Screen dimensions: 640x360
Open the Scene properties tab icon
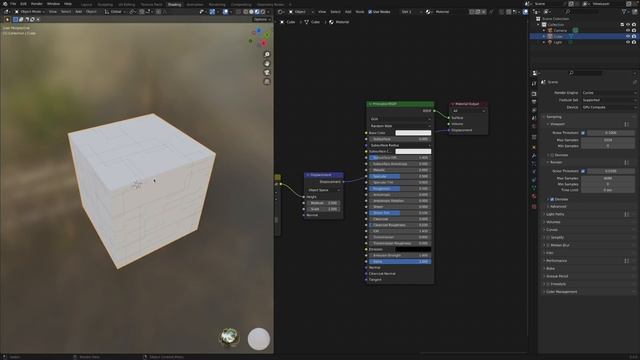[534, 118]
